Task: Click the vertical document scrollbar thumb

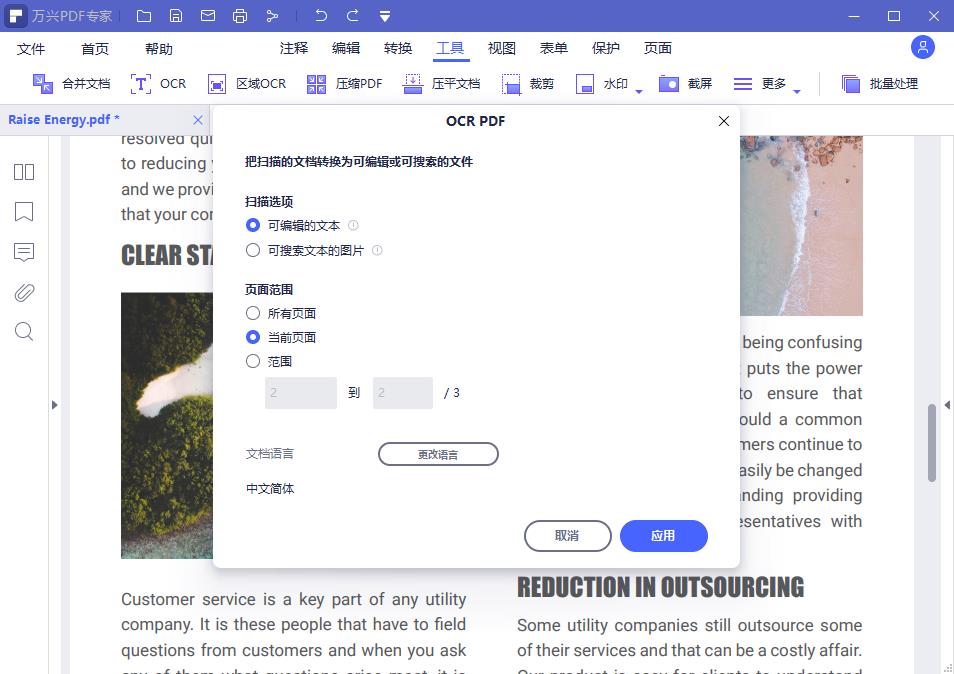Action: tap(932, 440)
